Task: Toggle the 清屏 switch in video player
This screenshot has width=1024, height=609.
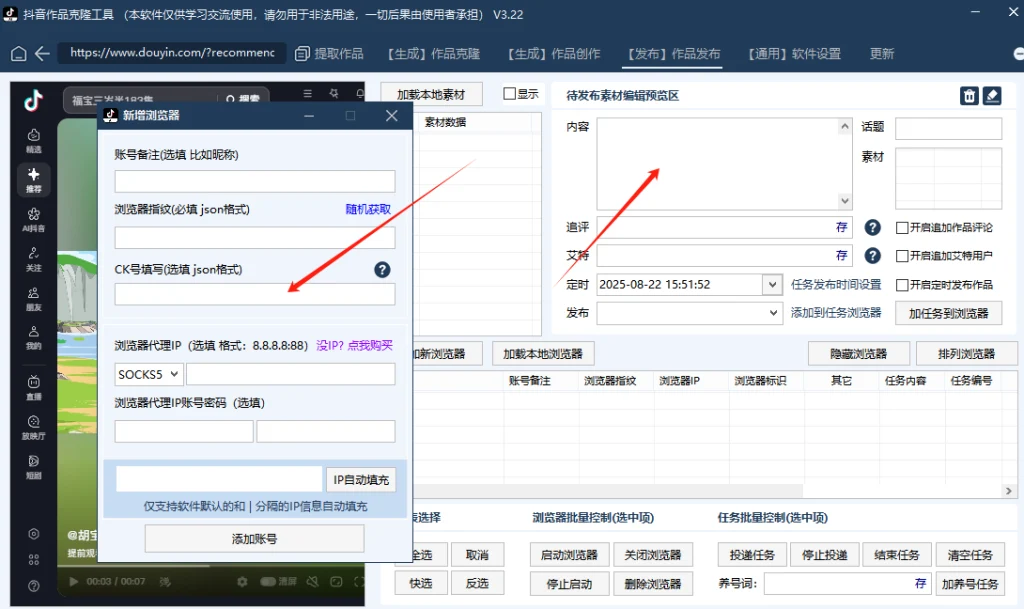Action: click(x=268, y=582)
